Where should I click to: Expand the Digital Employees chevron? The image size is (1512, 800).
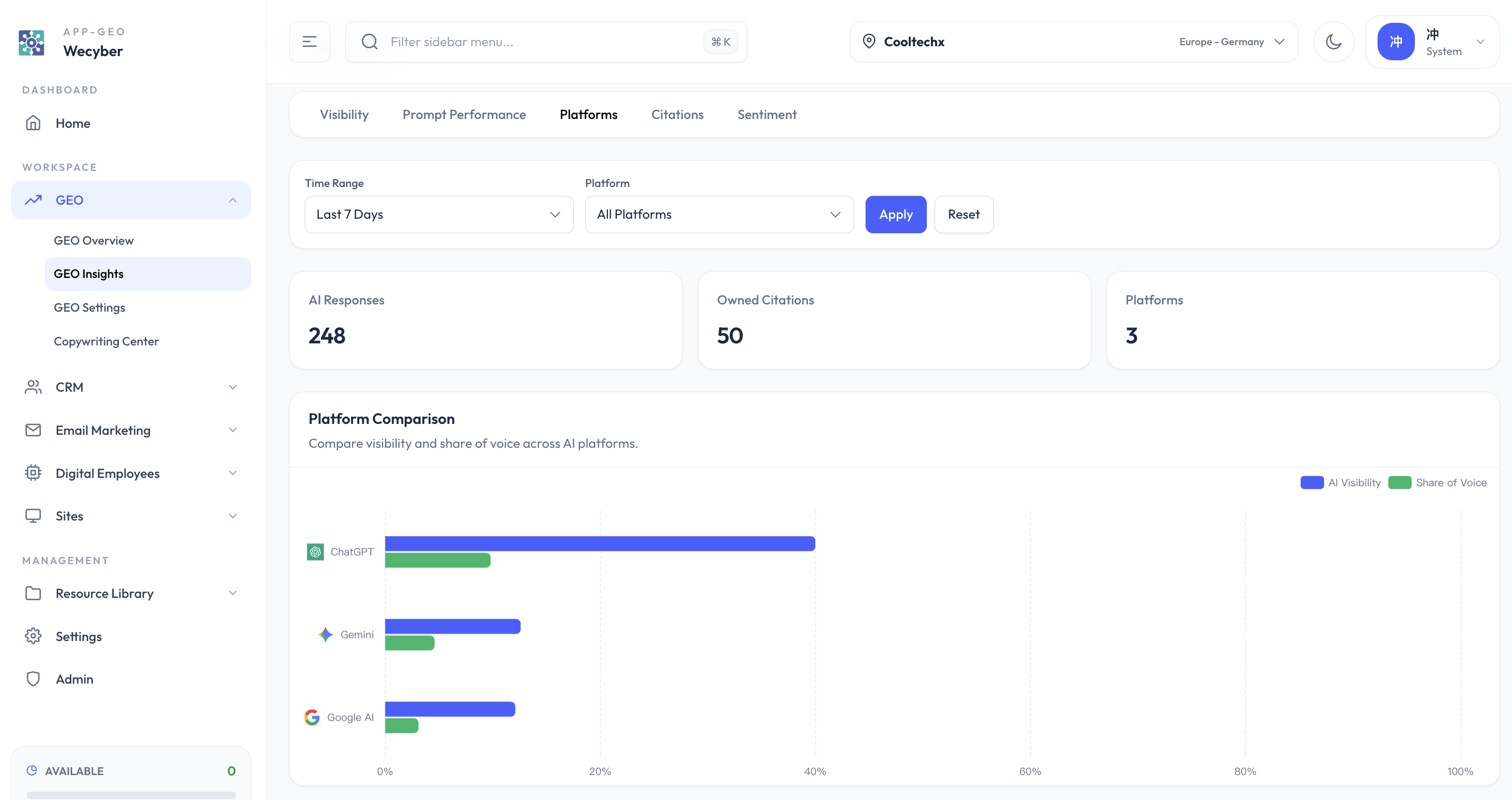pyautogui.click(x=233, y=473)
